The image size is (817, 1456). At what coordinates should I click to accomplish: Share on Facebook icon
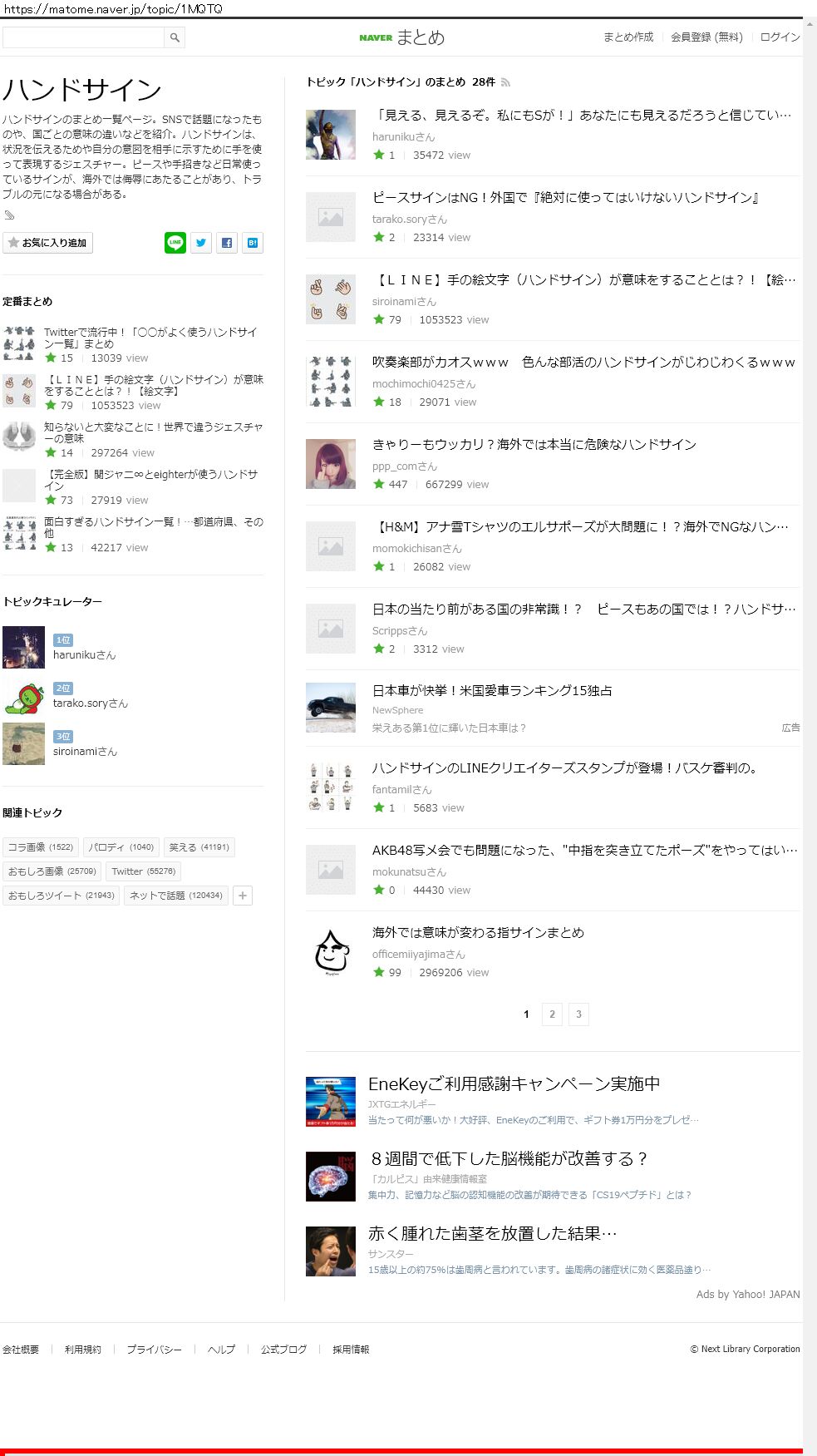pyautogui.click(x=227, y=243)
